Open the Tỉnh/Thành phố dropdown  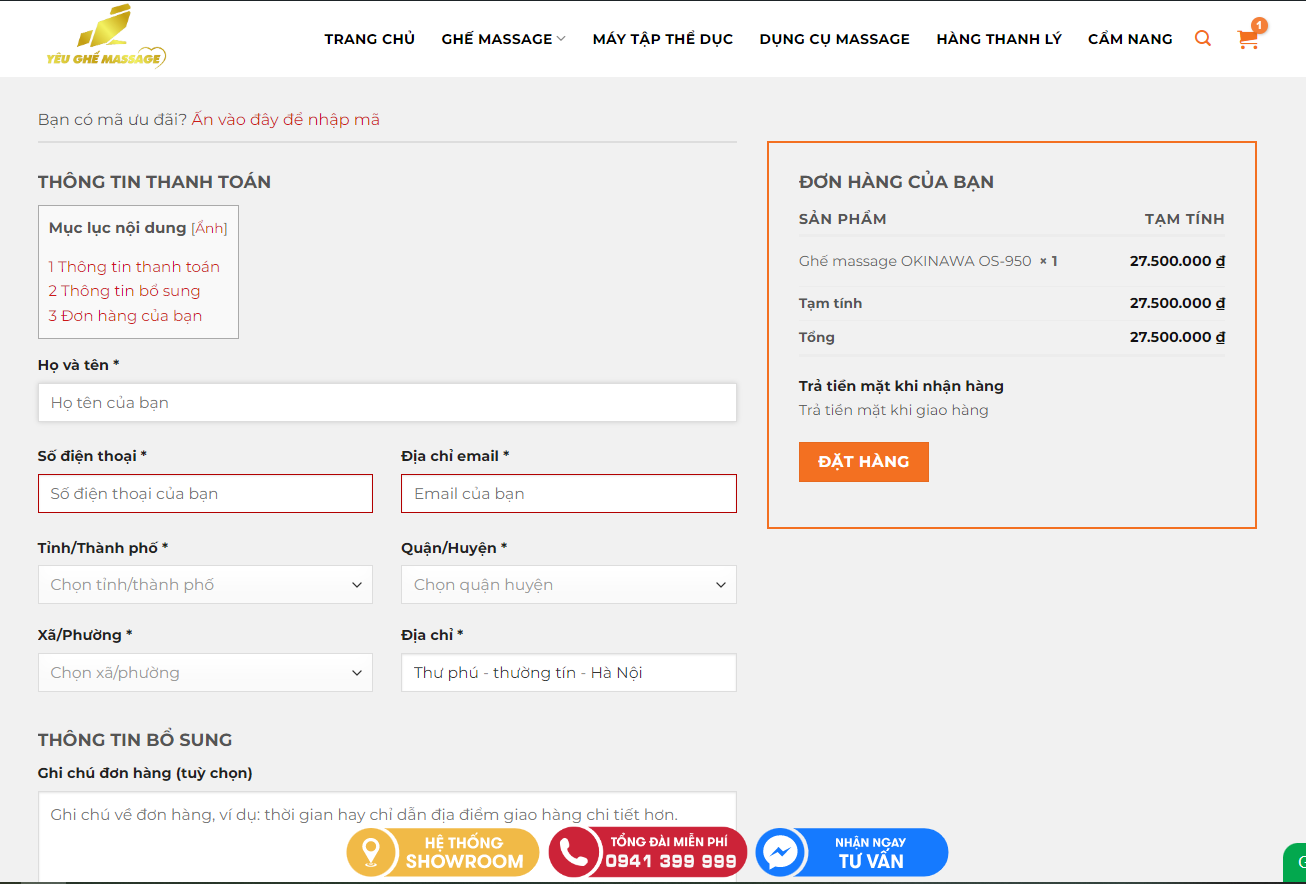click(x=205, y=584)
